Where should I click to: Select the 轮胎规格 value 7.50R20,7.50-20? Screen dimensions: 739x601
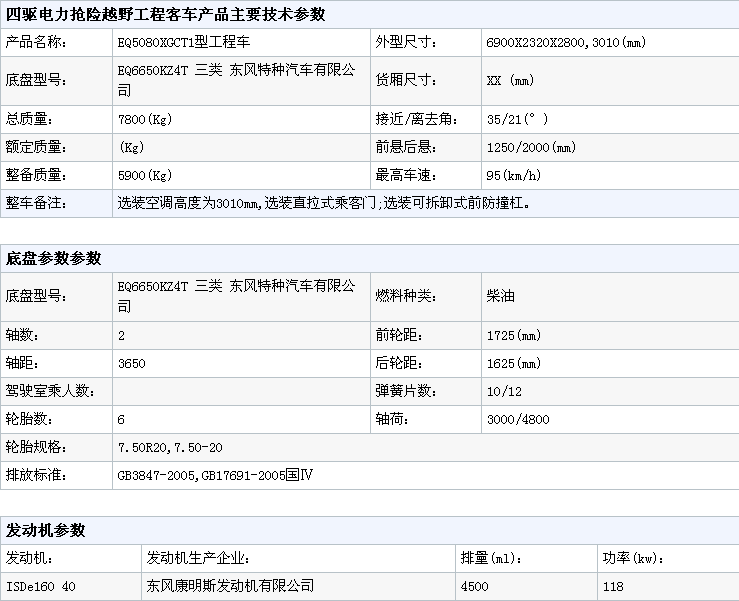tap(170, 447)
